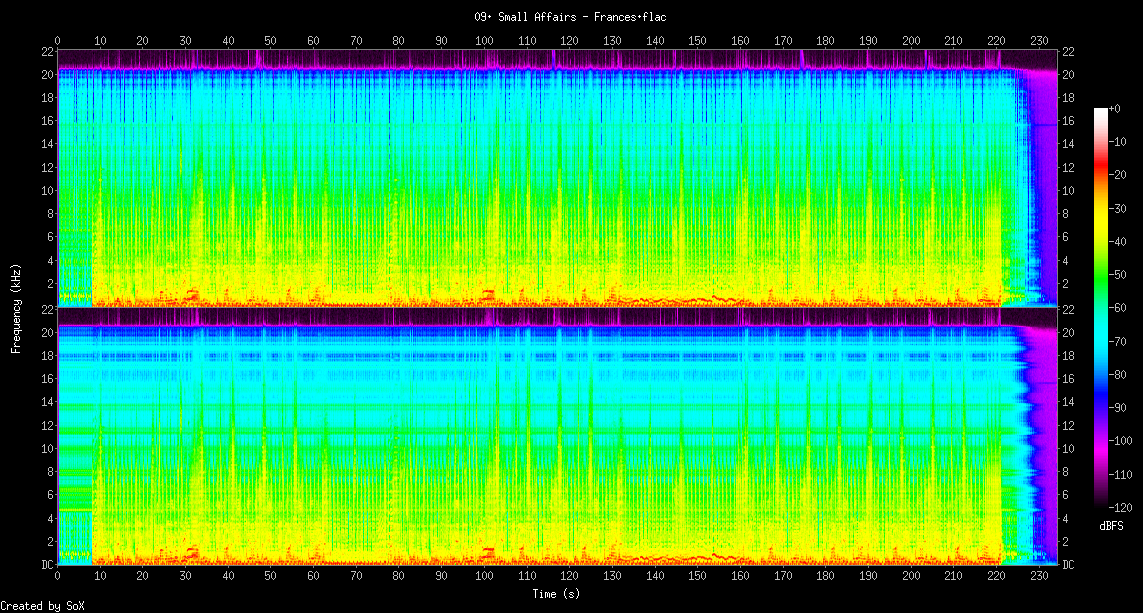Click the white top of the dBFS color bar
The height and width of the screenshot is (613, 1143).
click(1101, 111)
